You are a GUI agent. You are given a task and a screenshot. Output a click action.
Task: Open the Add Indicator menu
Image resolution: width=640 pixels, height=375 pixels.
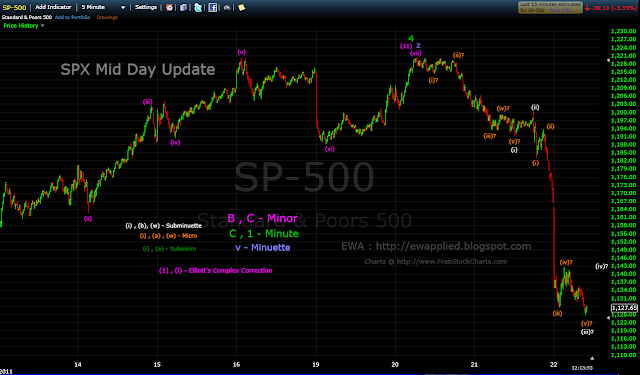(53, 7)
